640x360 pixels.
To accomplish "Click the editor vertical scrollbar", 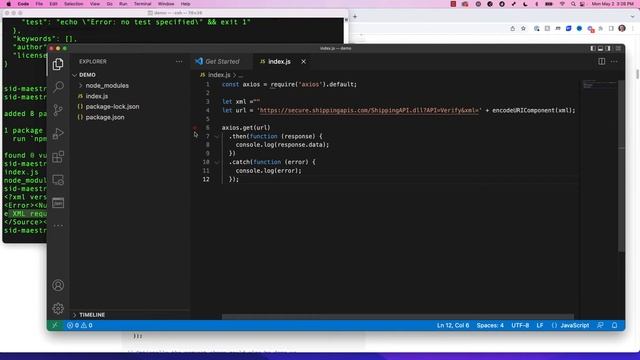I will 621,165.
